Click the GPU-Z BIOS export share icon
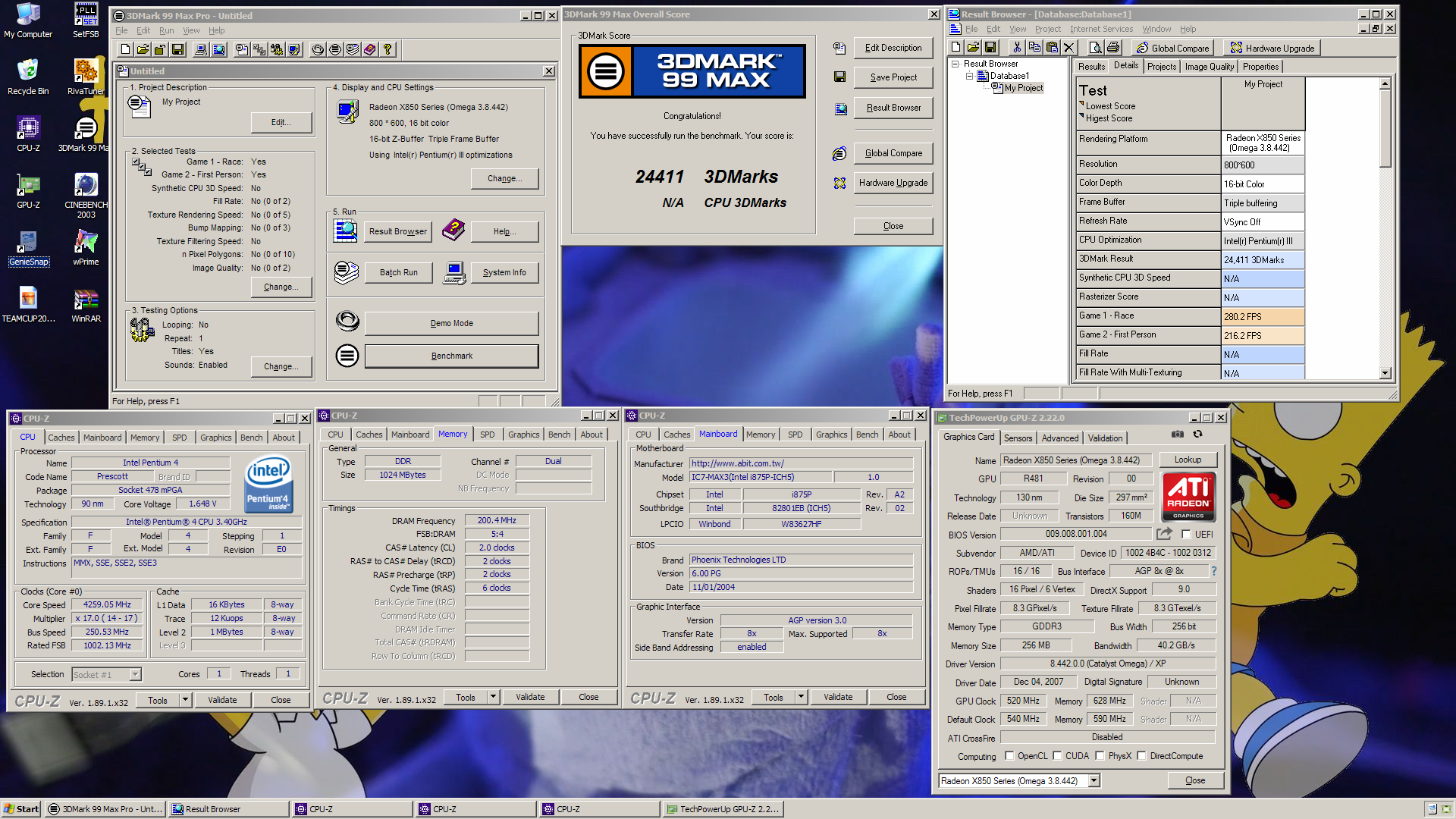The width and height of the screenshot is (1456, 819). point(1164,534)
